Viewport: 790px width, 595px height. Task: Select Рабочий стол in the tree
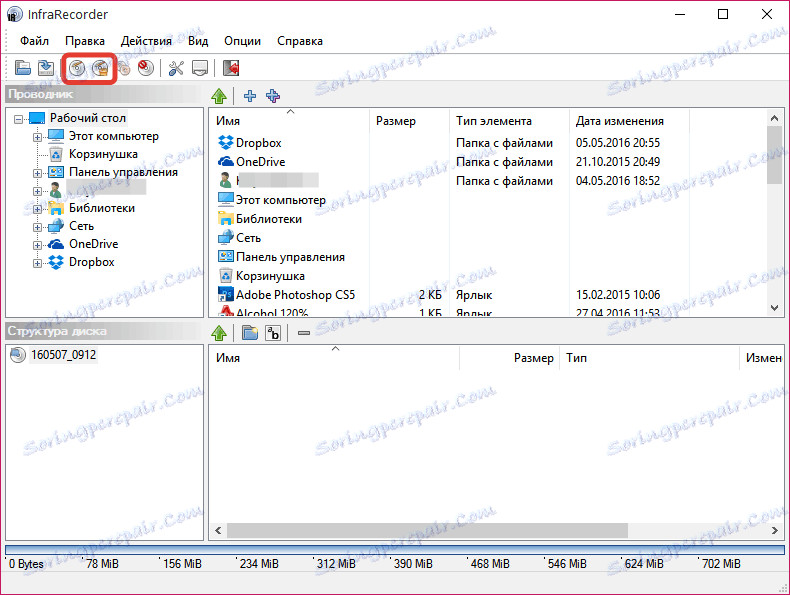click(x=88, y=118)
